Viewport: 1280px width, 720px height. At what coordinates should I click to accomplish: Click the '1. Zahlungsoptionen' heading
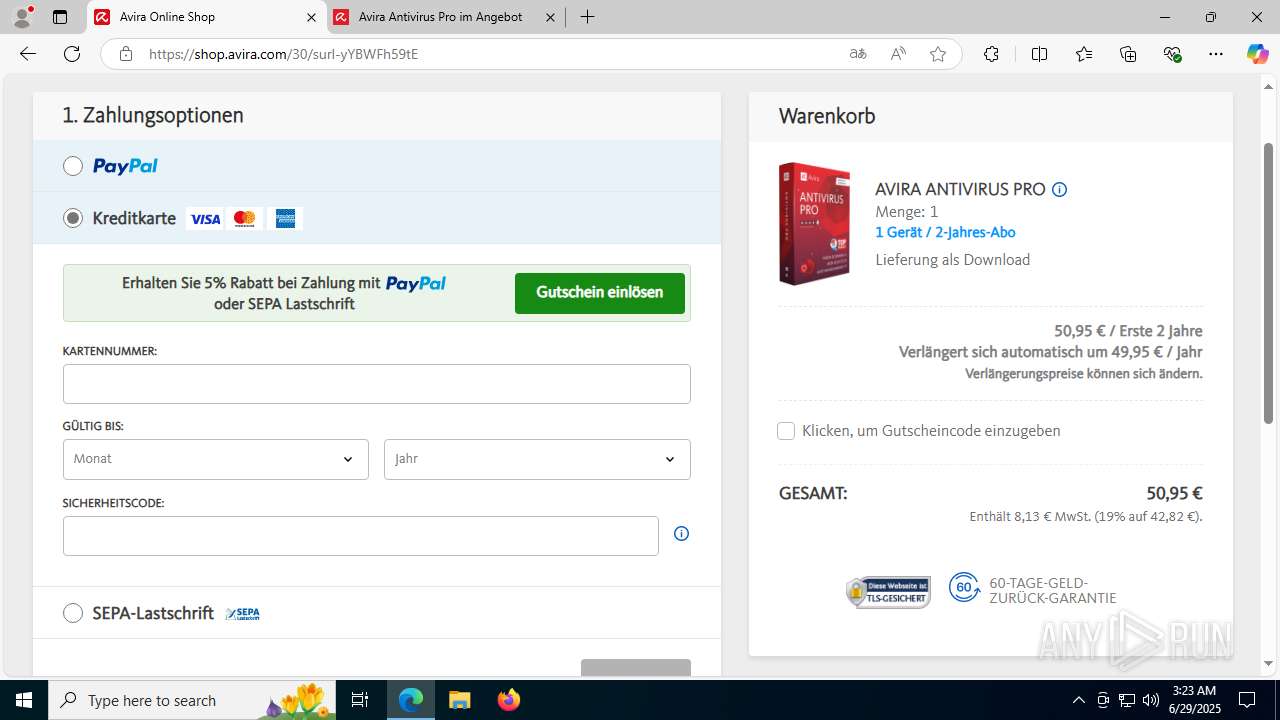click(x=153, y=115)
